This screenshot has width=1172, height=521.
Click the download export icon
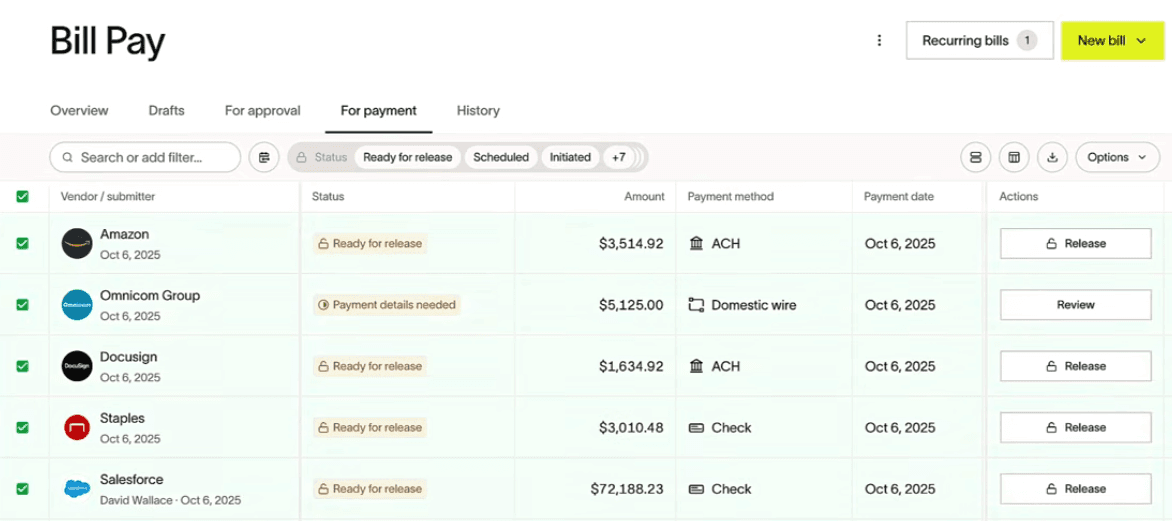click(1052, 158)
